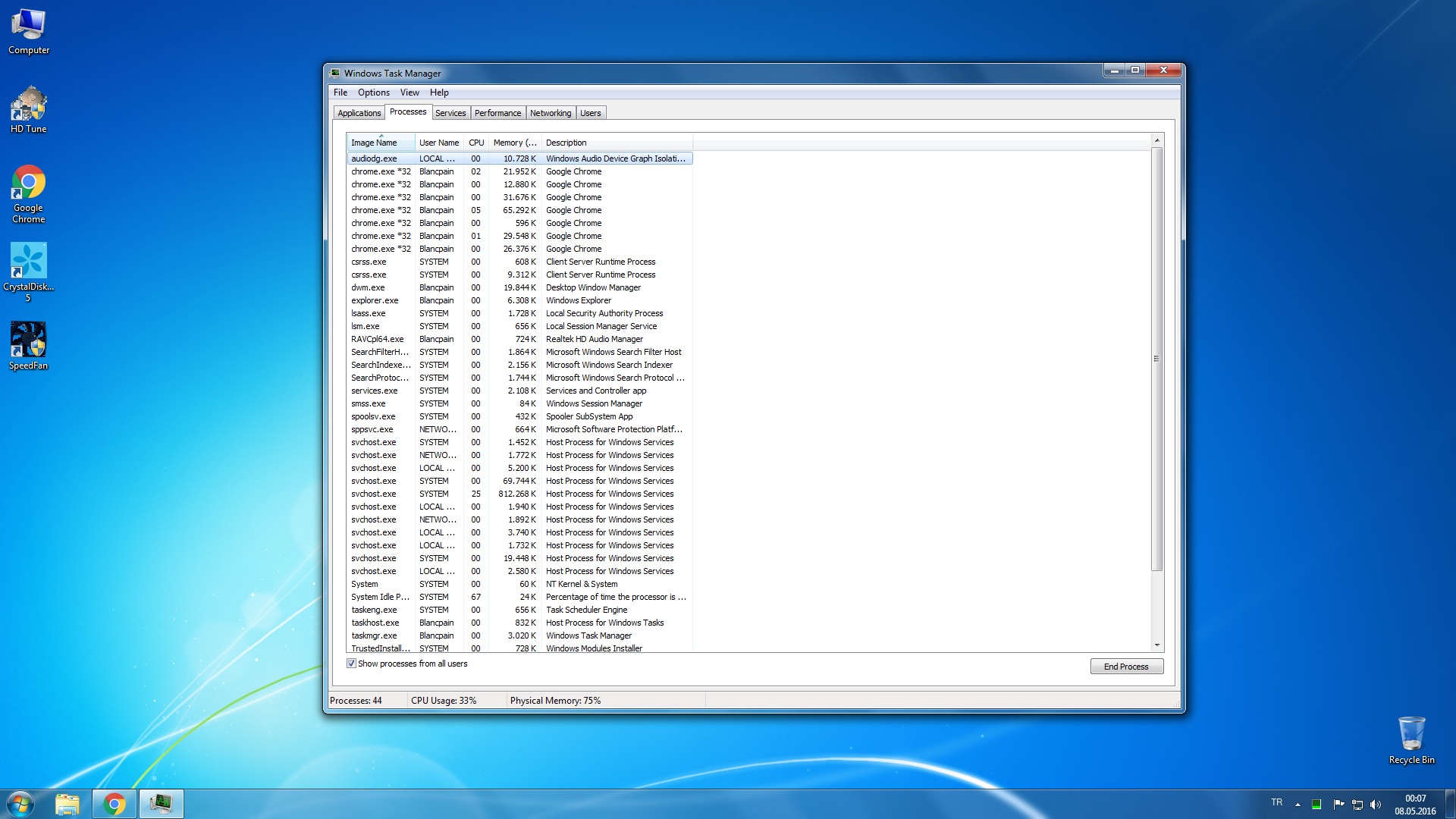Click the Physical Memory: 75% status entry
1456x819 pixels.
(555, 701)
